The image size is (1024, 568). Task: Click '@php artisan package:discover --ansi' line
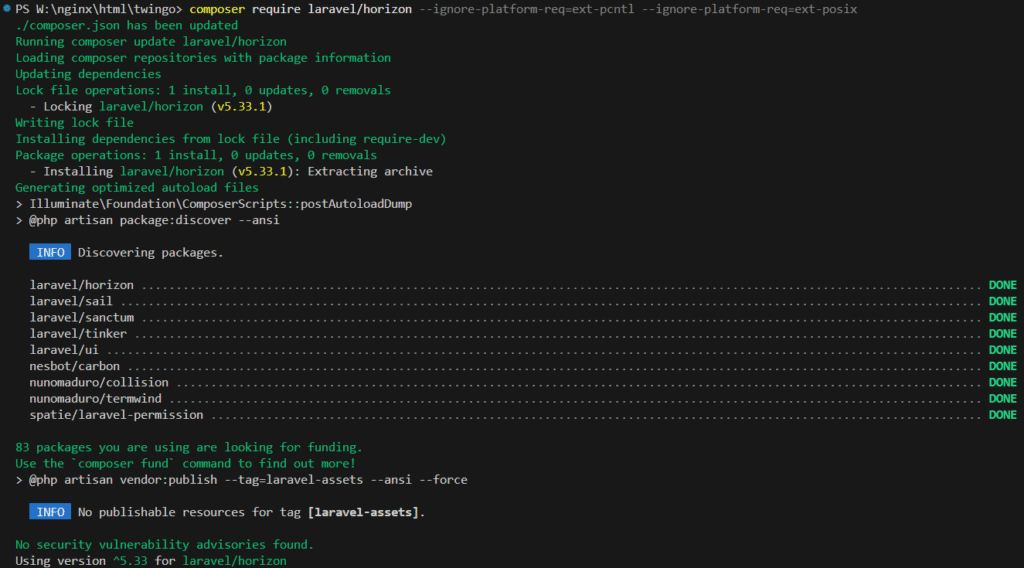[x=148, y=221]
